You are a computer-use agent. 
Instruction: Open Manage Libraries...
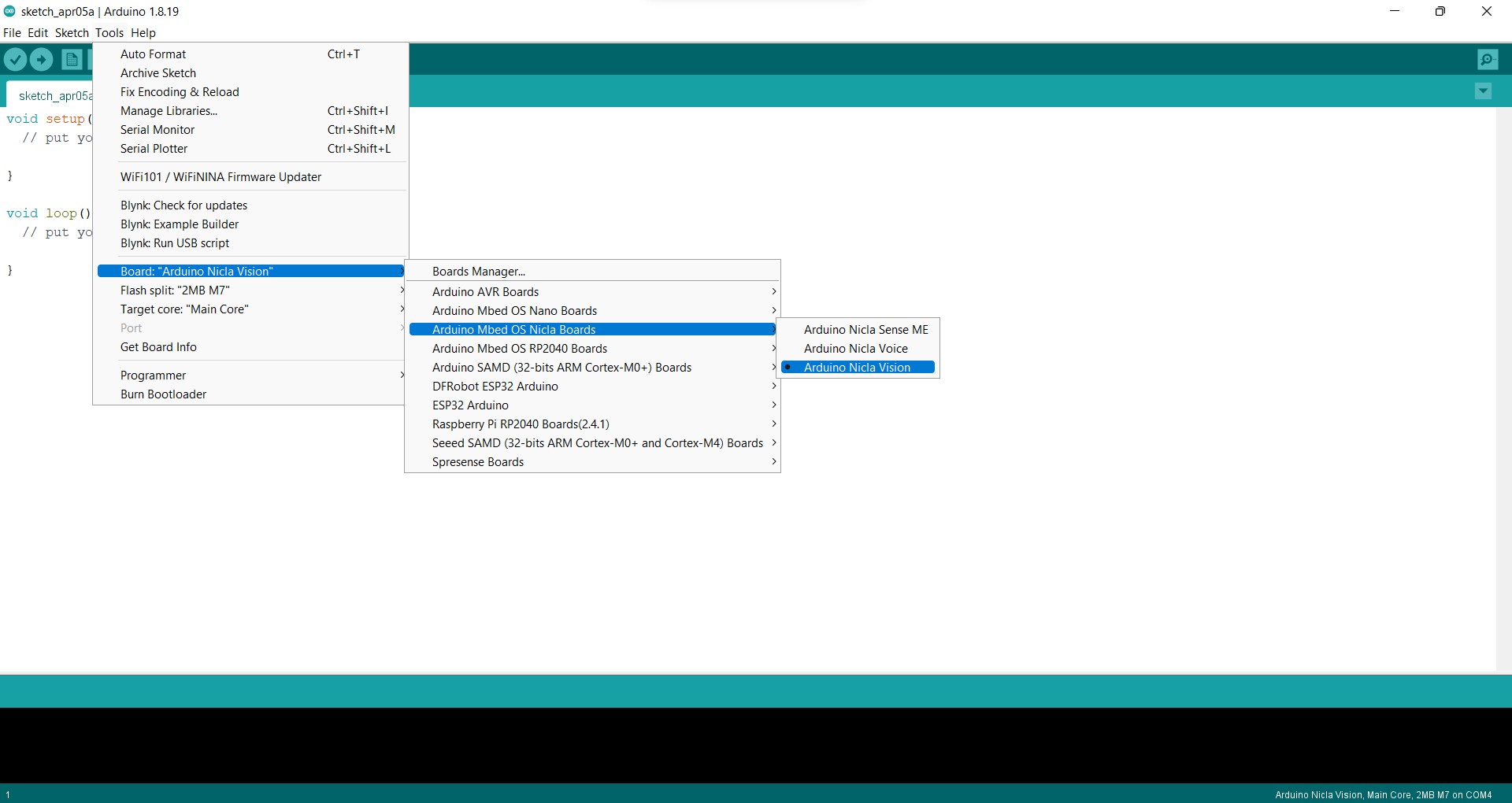[x=250, y=111]
